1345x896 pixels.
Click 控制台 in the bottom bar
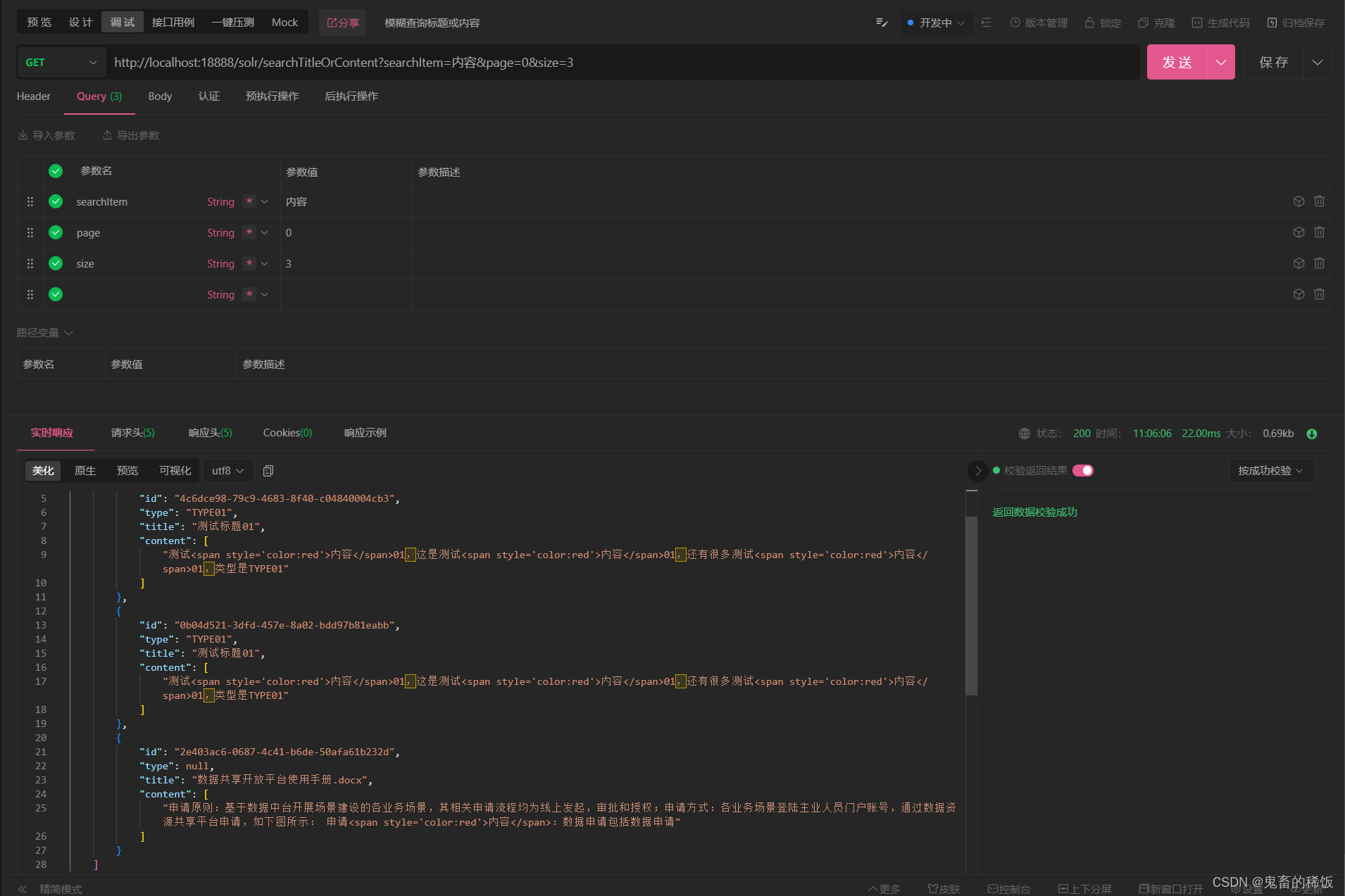(x=1009, y=889)
